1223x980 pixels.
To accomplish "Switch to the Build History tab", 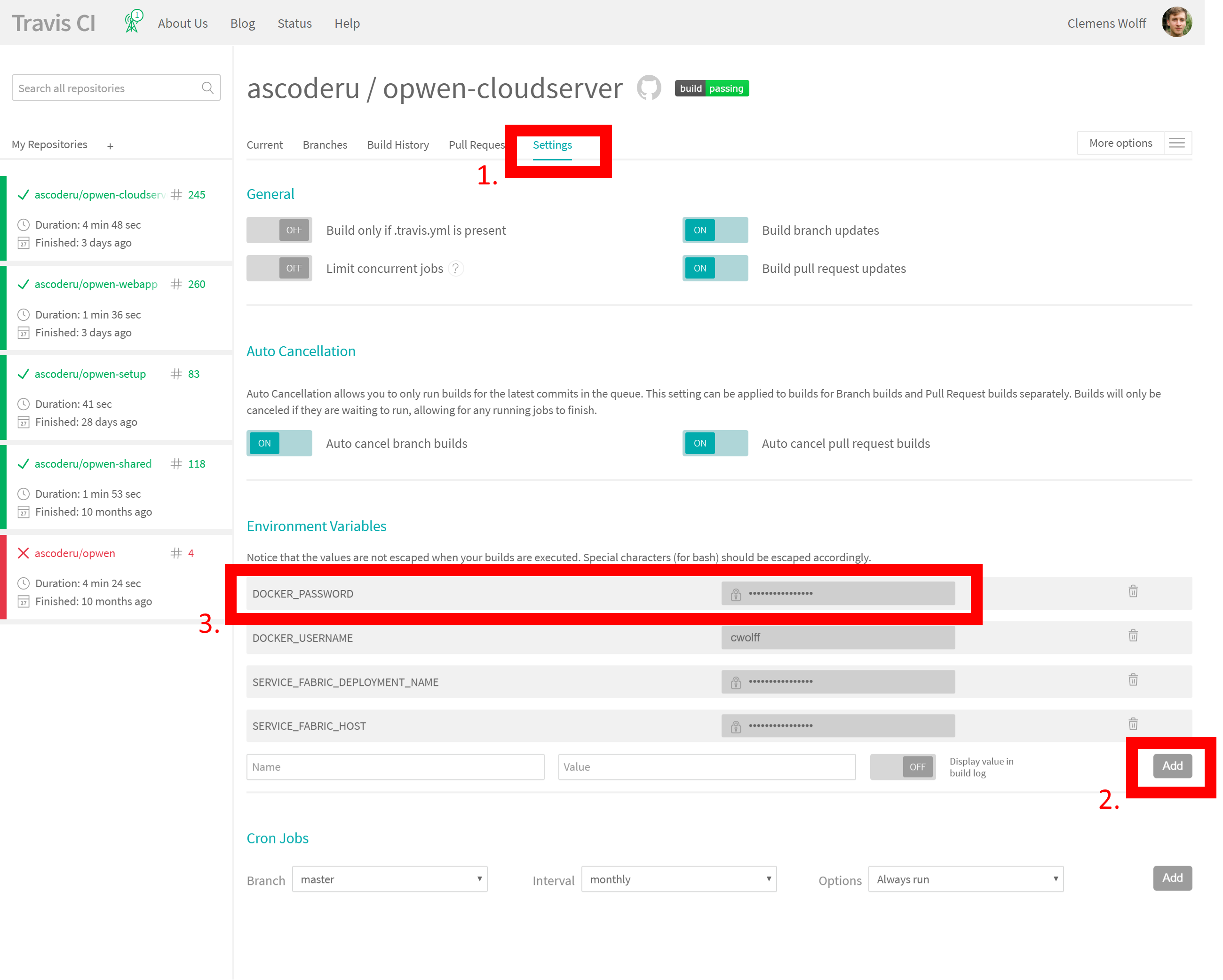I will click(x=397, y=145).
